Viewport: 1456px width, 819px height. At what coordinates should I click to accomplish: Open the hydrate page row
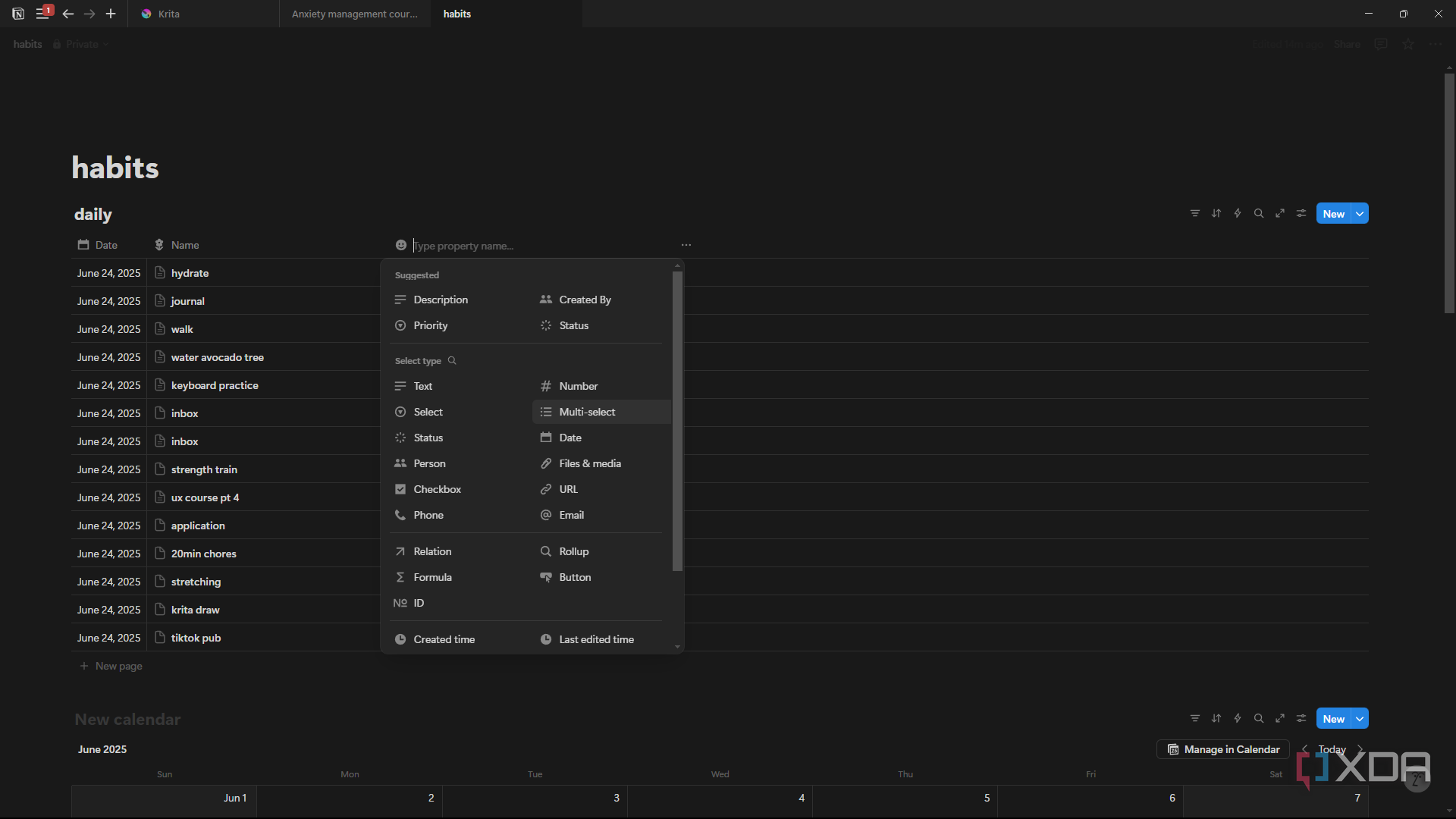[x=190, y=273]
